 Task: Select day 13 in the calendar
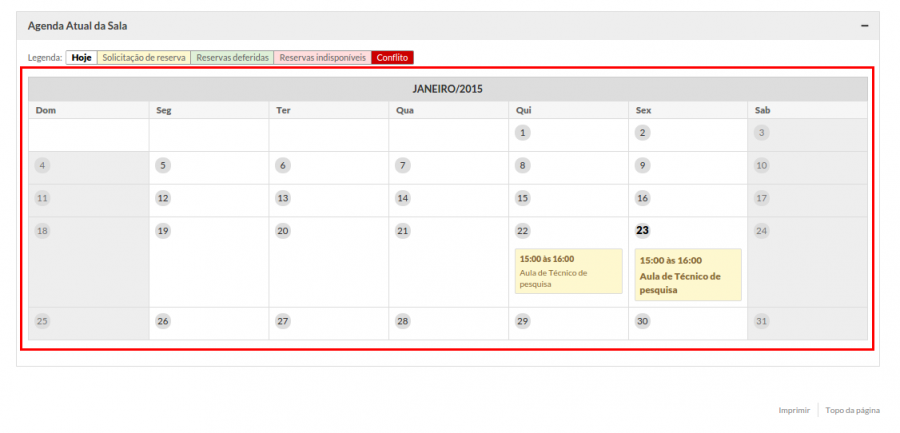pyautogui.click(x=282, y=199)
